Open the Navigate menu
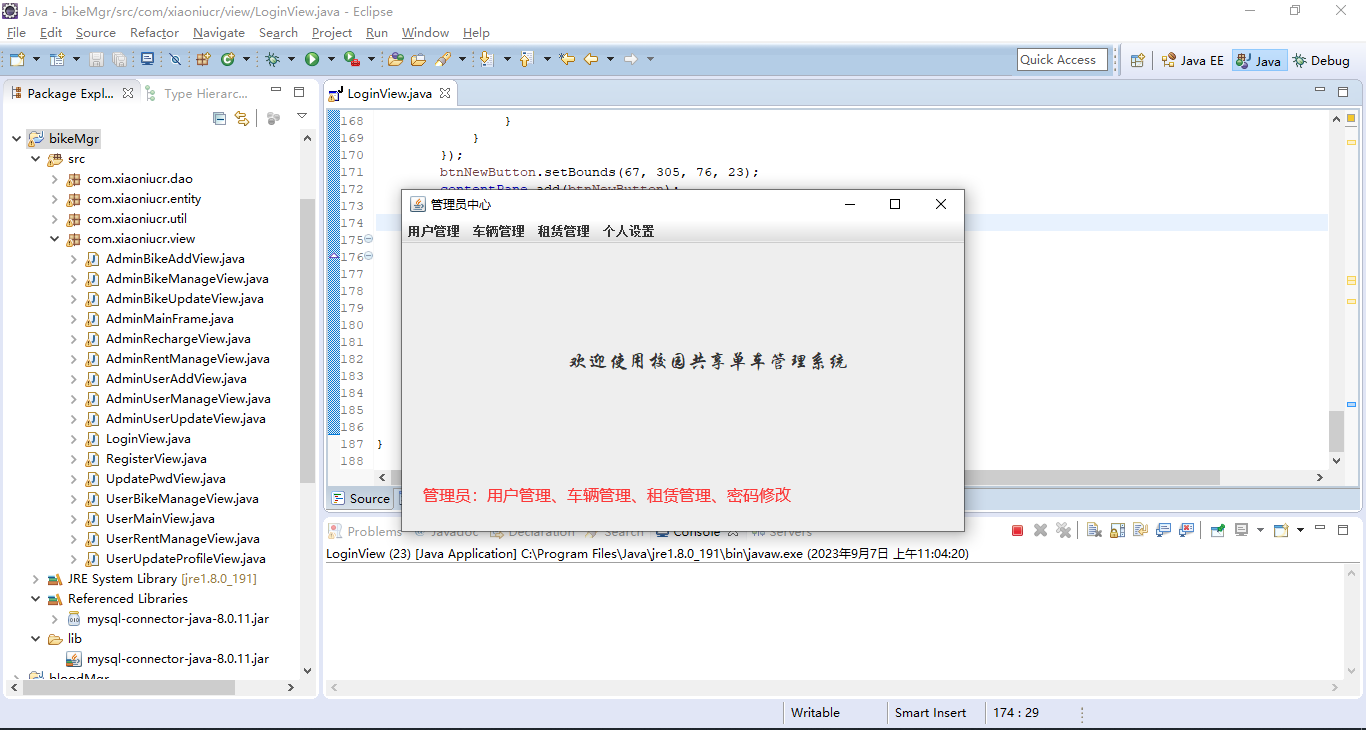1366x730 pixels. click(x=219, y=33)
